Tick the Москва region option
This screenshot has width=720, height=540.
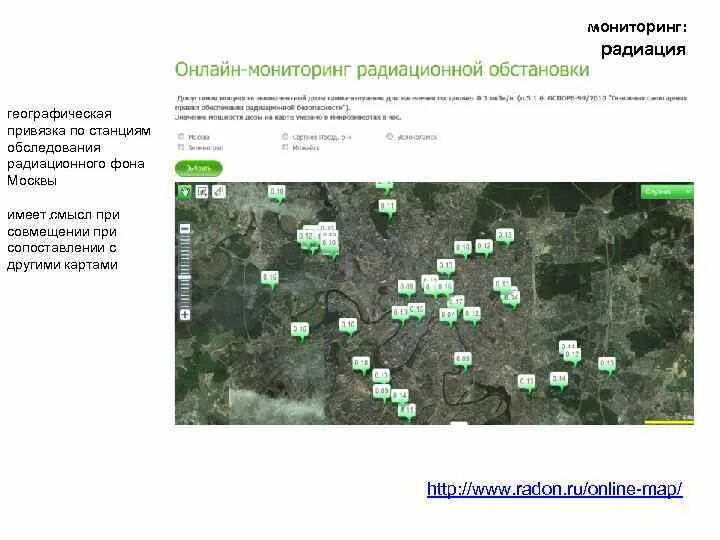click(181, 137)
